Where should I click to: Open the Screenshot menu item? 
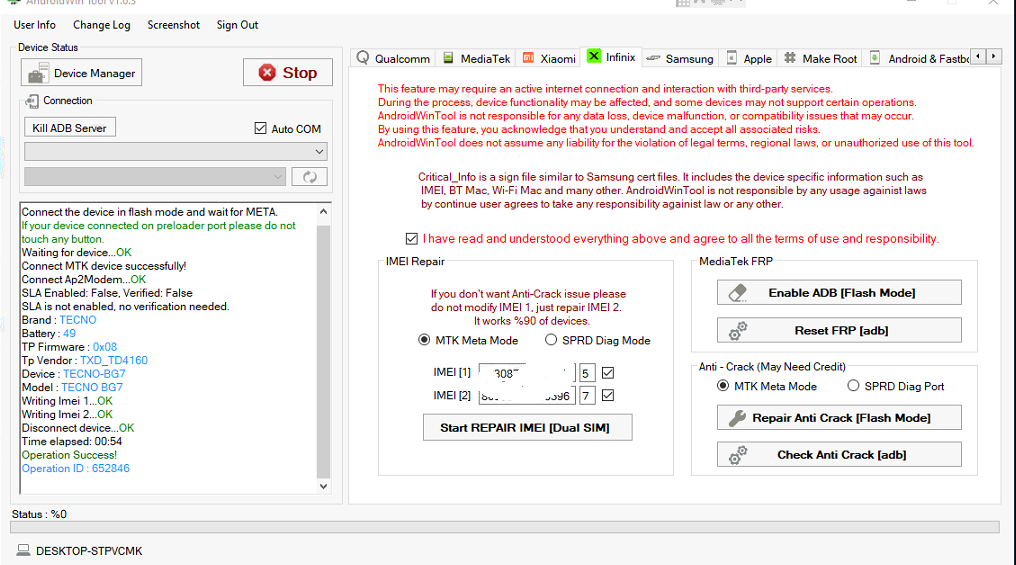(173, 25)
